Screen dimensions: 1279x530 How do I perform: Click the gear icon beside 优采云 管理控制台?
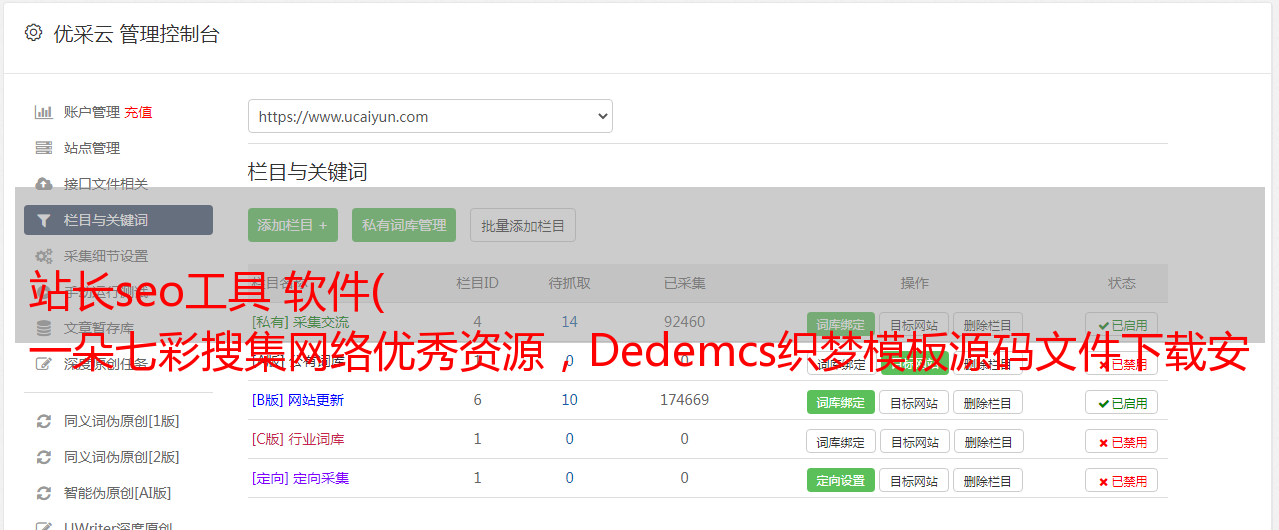[x=34, y=33]
